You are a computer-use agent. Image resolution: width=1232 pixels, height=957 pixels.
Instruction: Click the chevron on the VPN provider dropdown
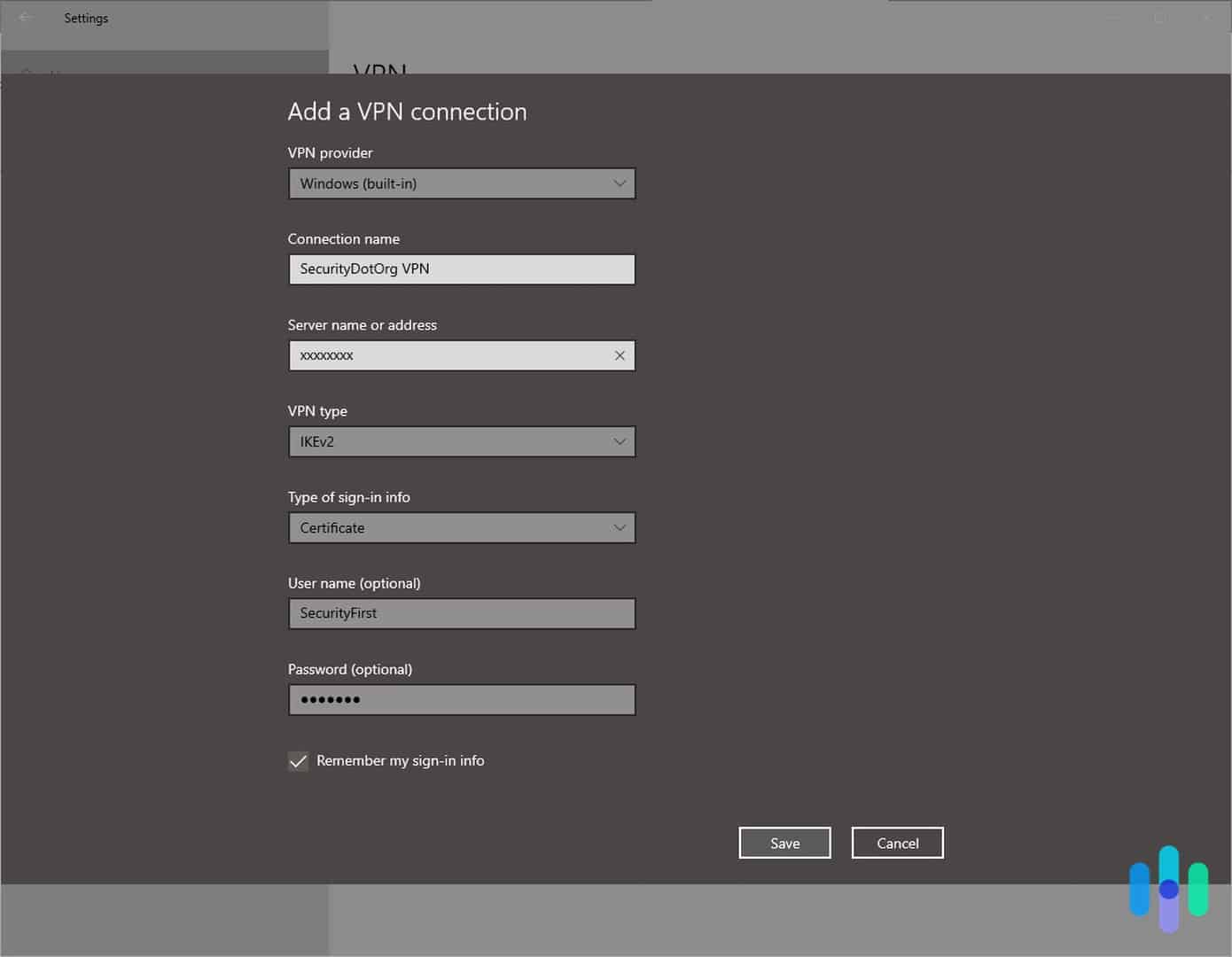tap(620, 183)
